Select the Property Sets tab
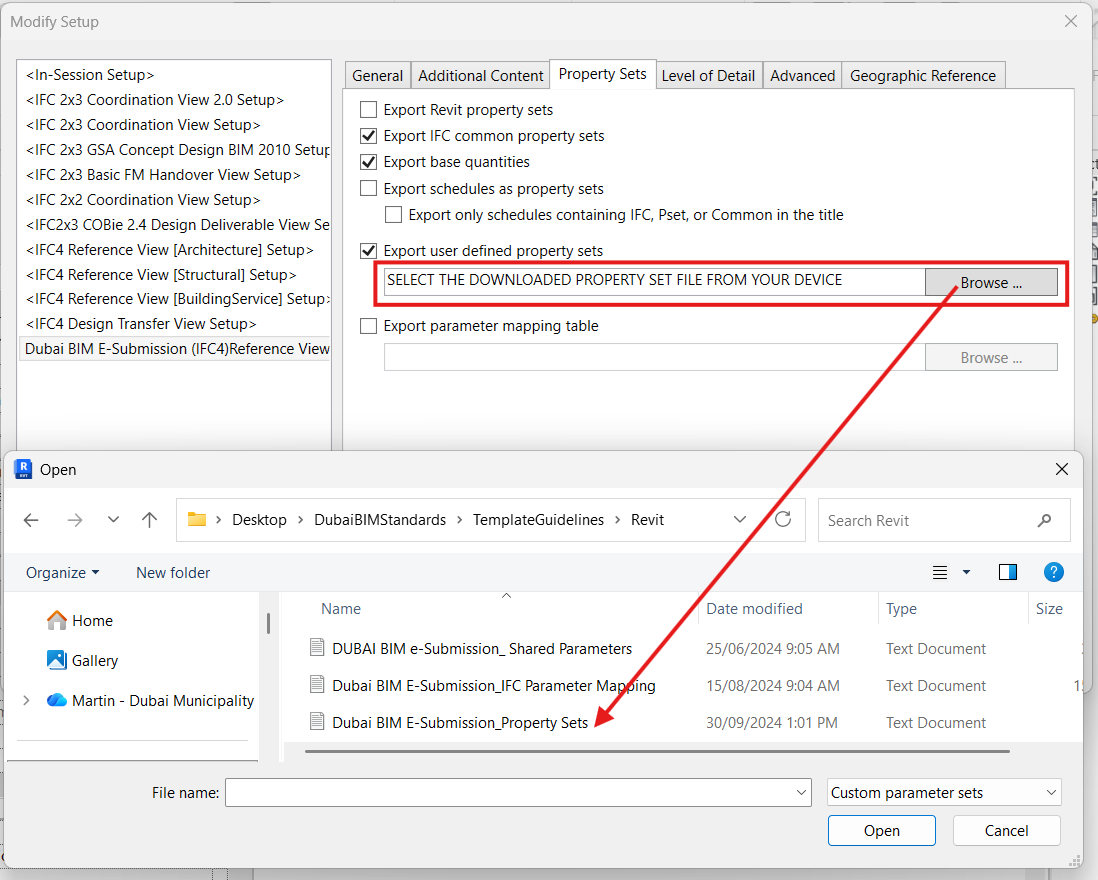The height and width of the screenshot is (880, 1098). [x=602, y=74]
